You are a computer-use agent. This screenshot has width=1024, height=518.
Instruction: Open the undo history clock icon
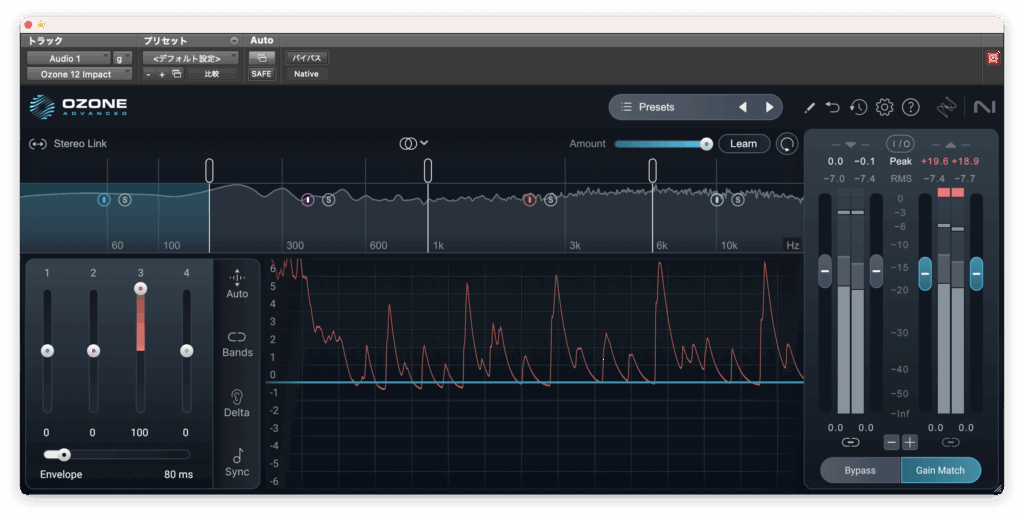[858, 107]
